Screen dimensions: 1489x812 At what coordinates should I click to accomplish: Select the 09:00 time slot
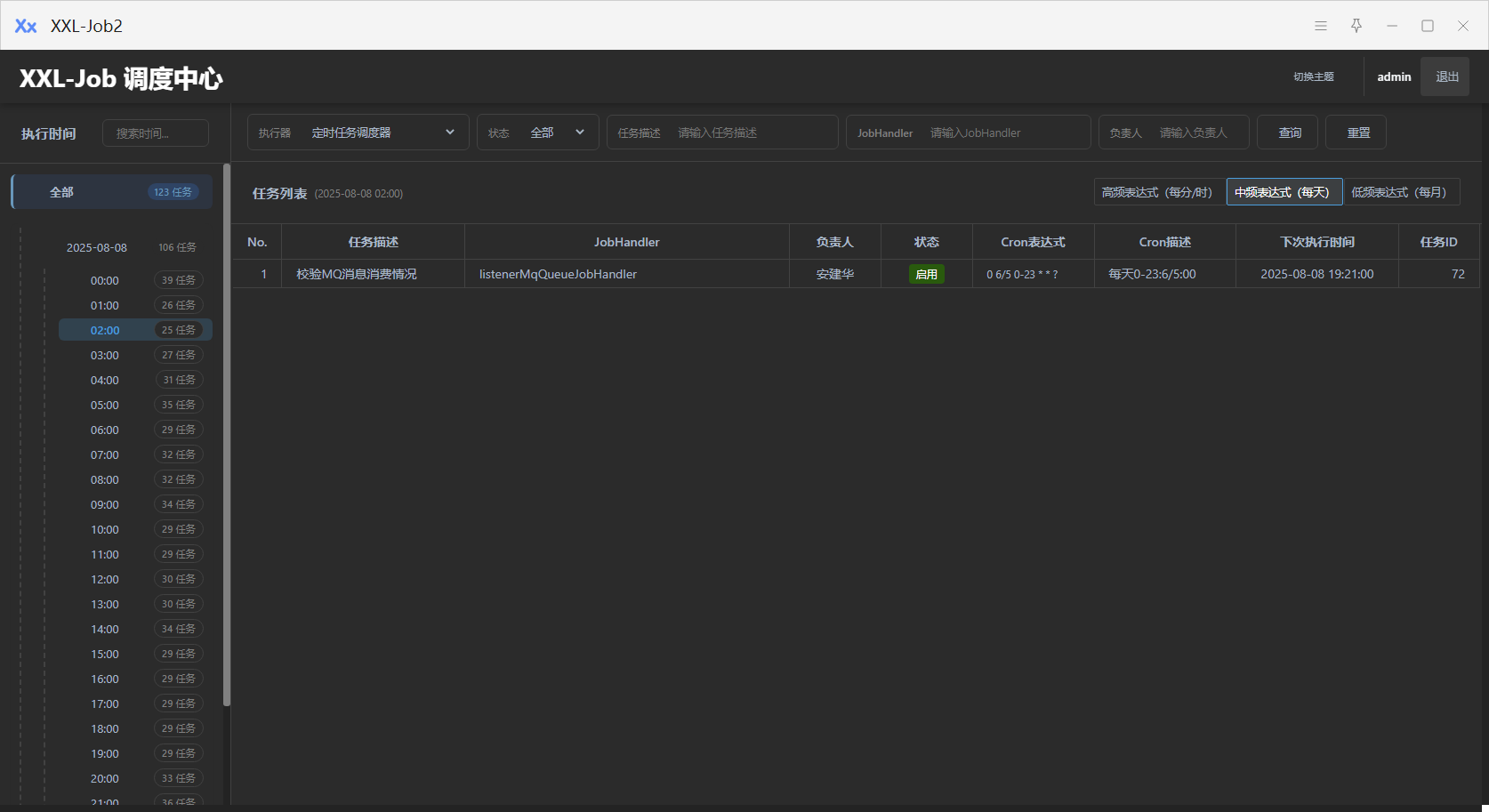click(x=135, y=504)
